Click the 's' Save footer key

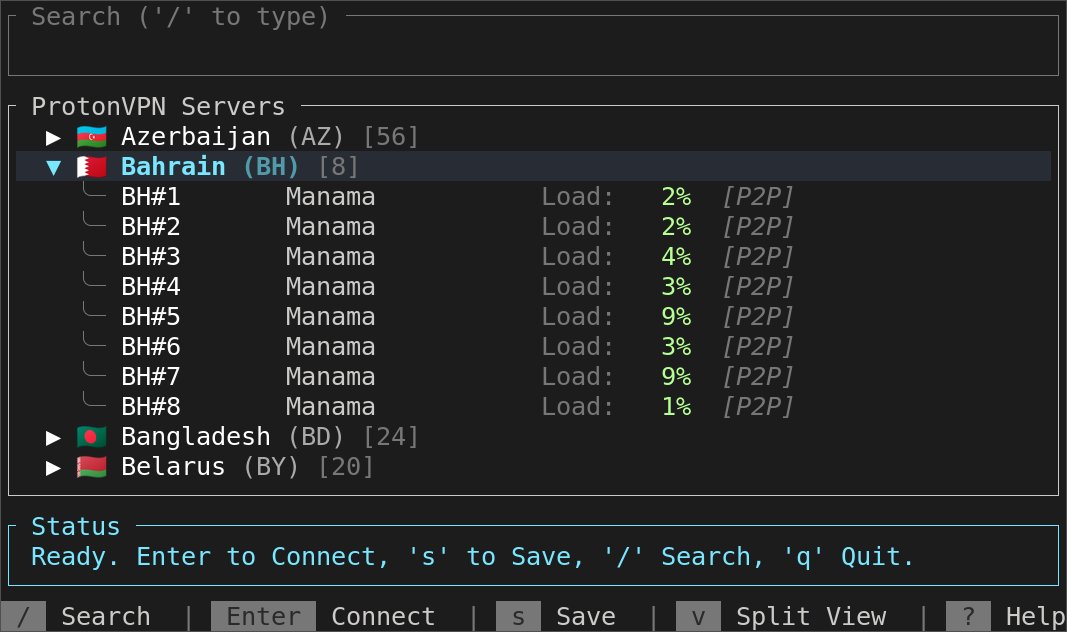tap(556, 616)
